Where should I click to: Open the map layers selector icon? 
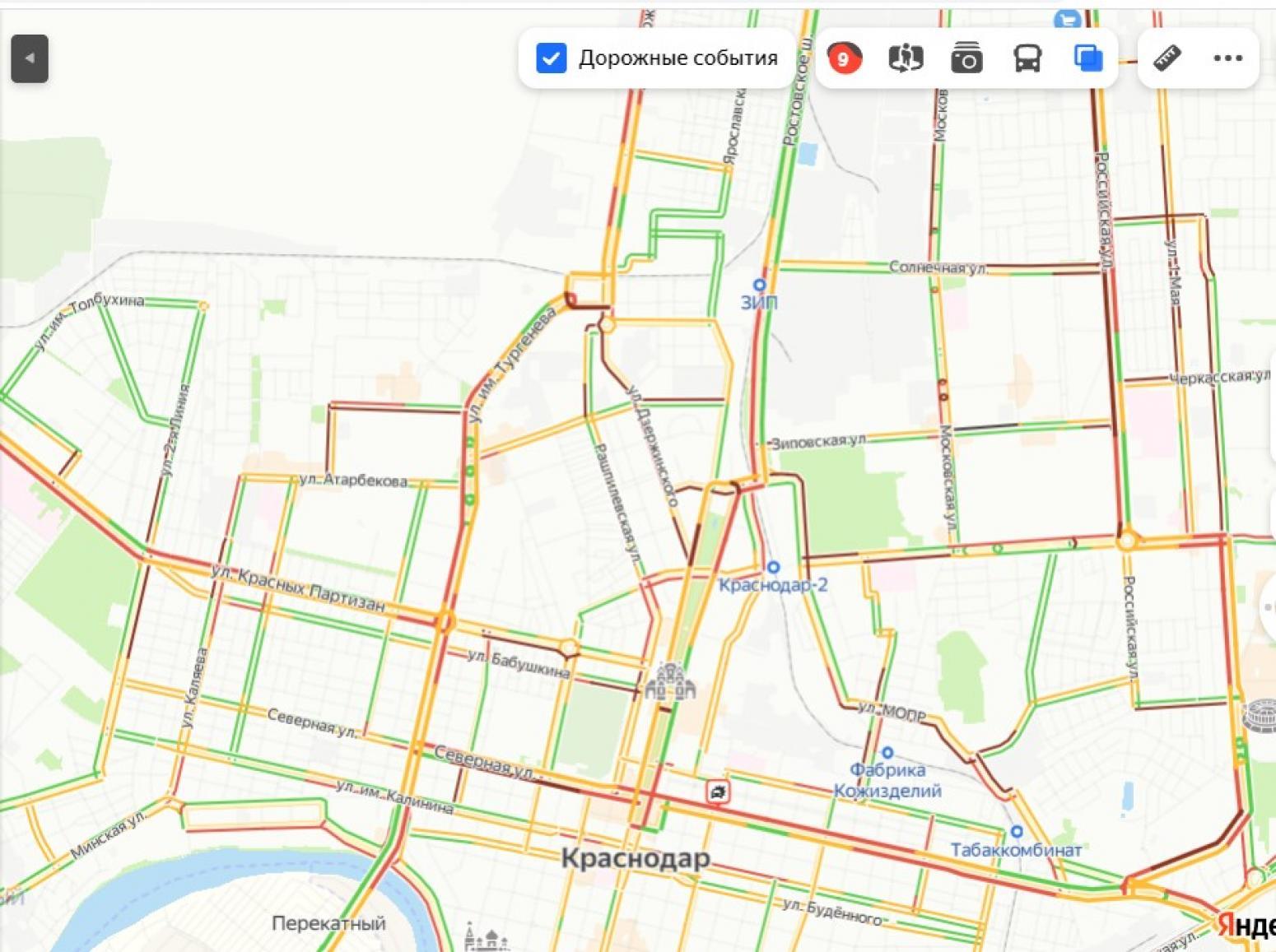pos(1088,58)
